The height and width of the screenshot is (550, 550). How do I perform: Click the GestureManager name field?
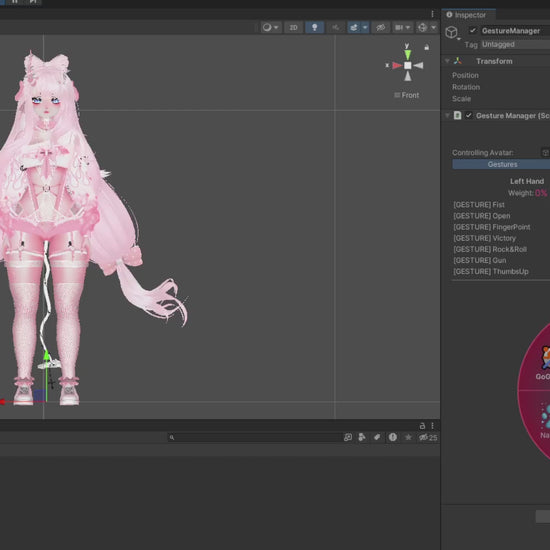coord(515,31)
